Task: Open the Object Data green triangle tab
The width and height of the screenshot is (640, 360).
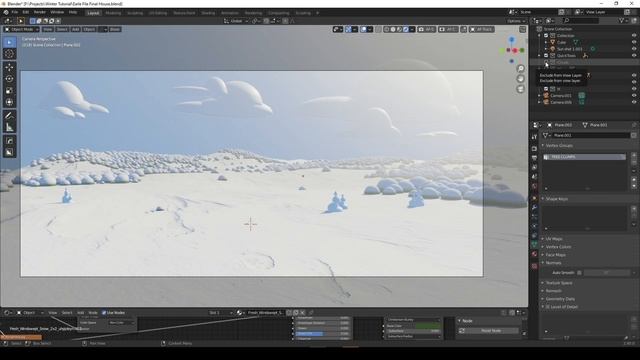Action: pos(534,244)
